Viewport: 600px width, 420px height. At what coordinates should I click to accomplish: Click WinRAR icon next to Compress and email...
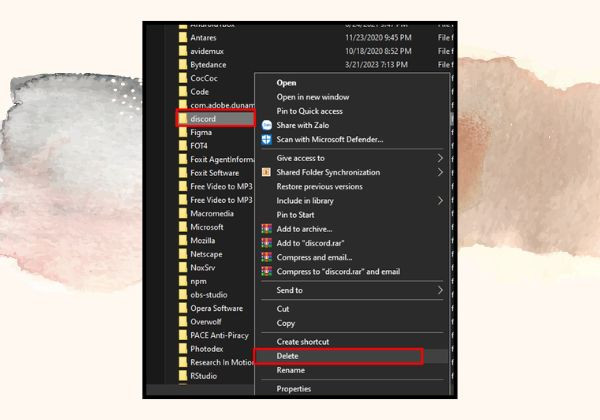point(266,257)
